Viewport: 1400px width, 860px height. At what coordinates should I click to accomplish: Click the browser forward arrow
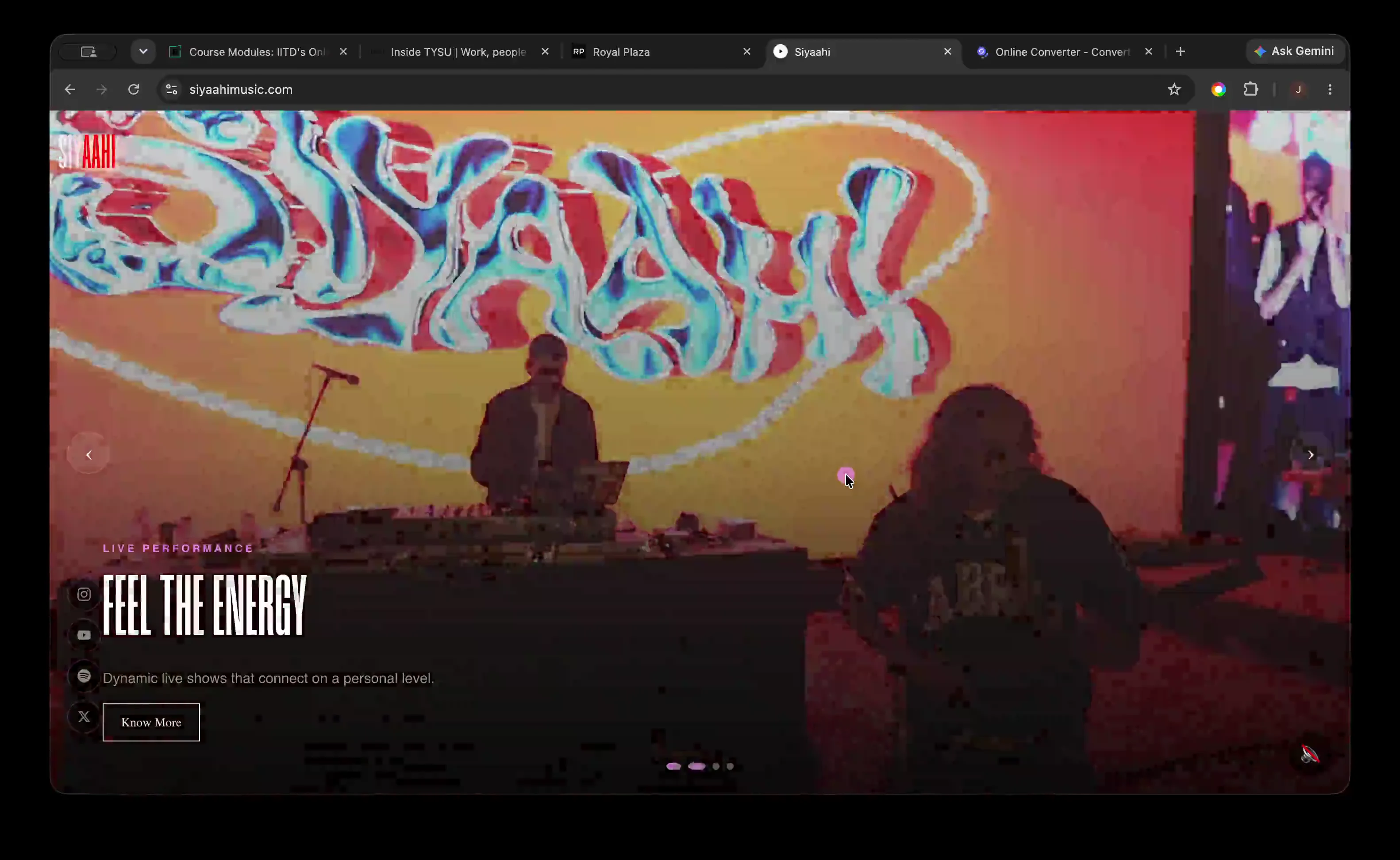[x=102, y=89]
